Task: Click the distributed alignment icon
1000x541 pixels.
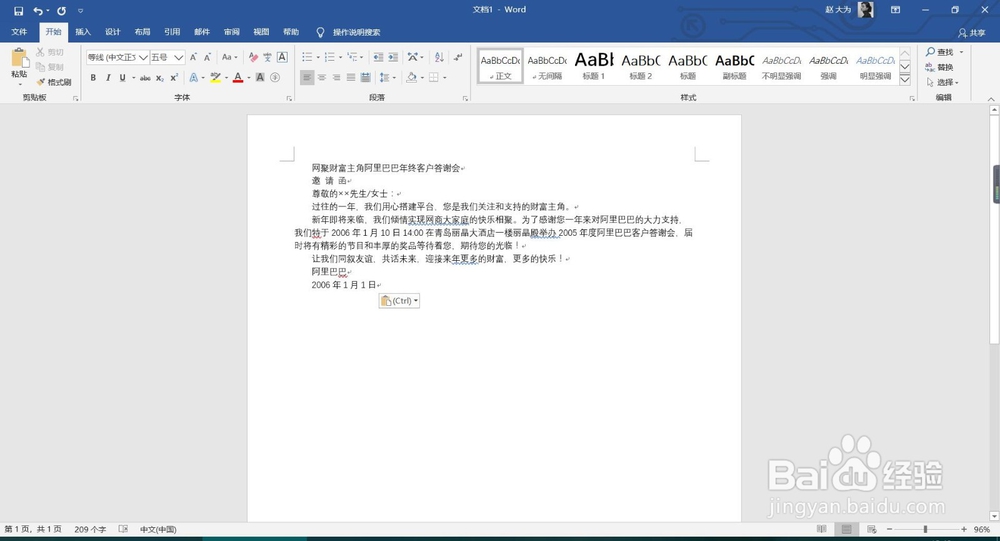Action: tap(365, 78)
